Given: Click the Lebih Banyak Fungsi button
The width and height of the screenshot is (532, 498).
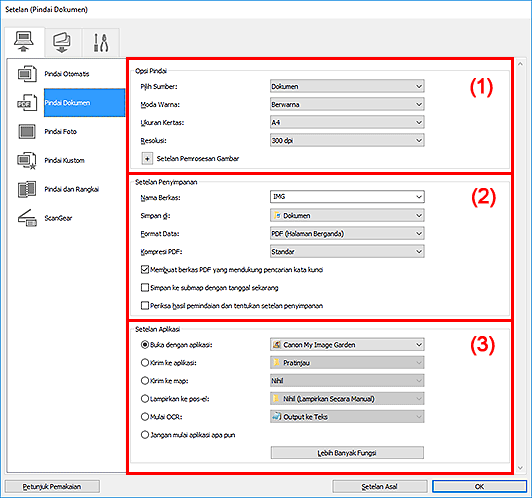Looking at the screenshot, I should 347,453.
